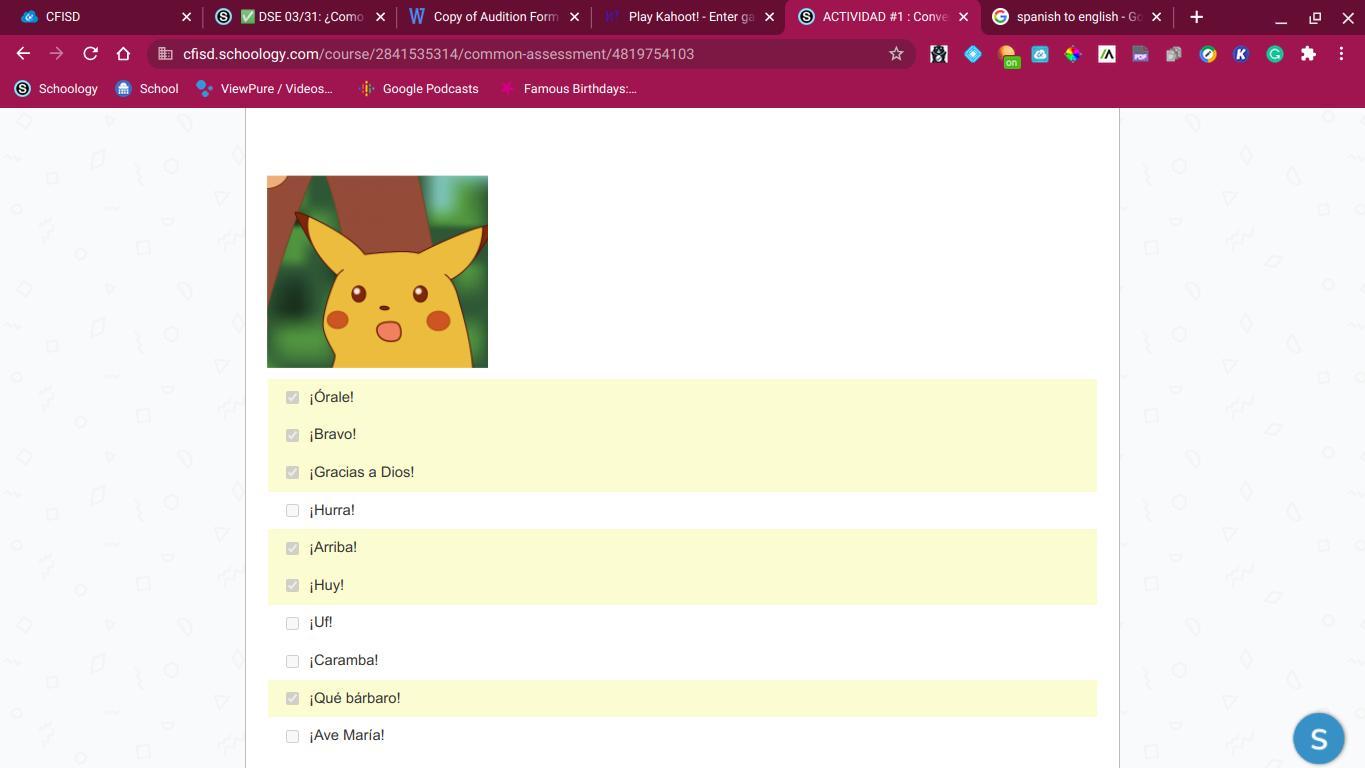
Task: Go to the browser home page
Action: click(123, 54)
